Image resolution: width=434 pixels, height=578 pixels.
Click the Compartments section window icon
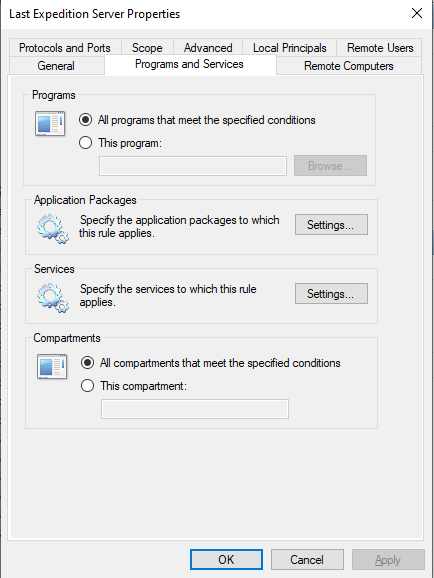click(x=52, y=366)
